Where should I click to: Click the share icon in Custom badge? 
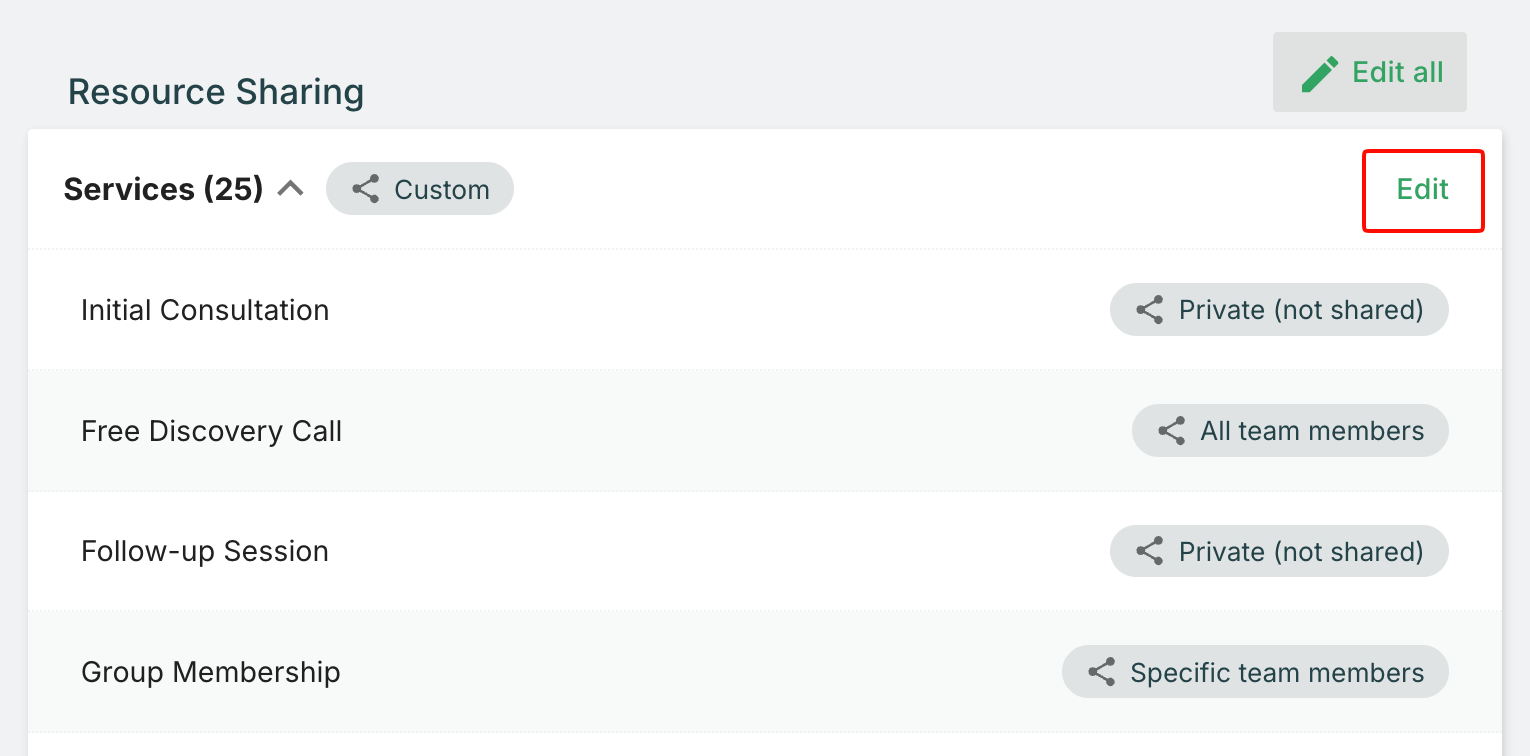tap(366, 189)
